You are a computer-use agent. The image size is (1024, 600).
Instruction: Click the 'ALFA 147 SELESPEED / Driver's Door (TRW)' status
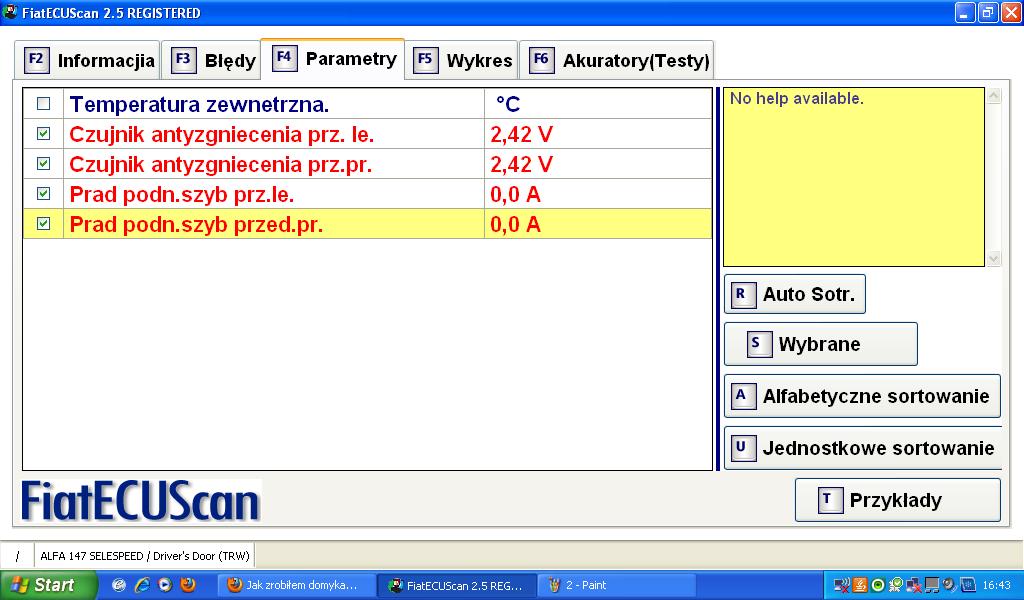145,556
